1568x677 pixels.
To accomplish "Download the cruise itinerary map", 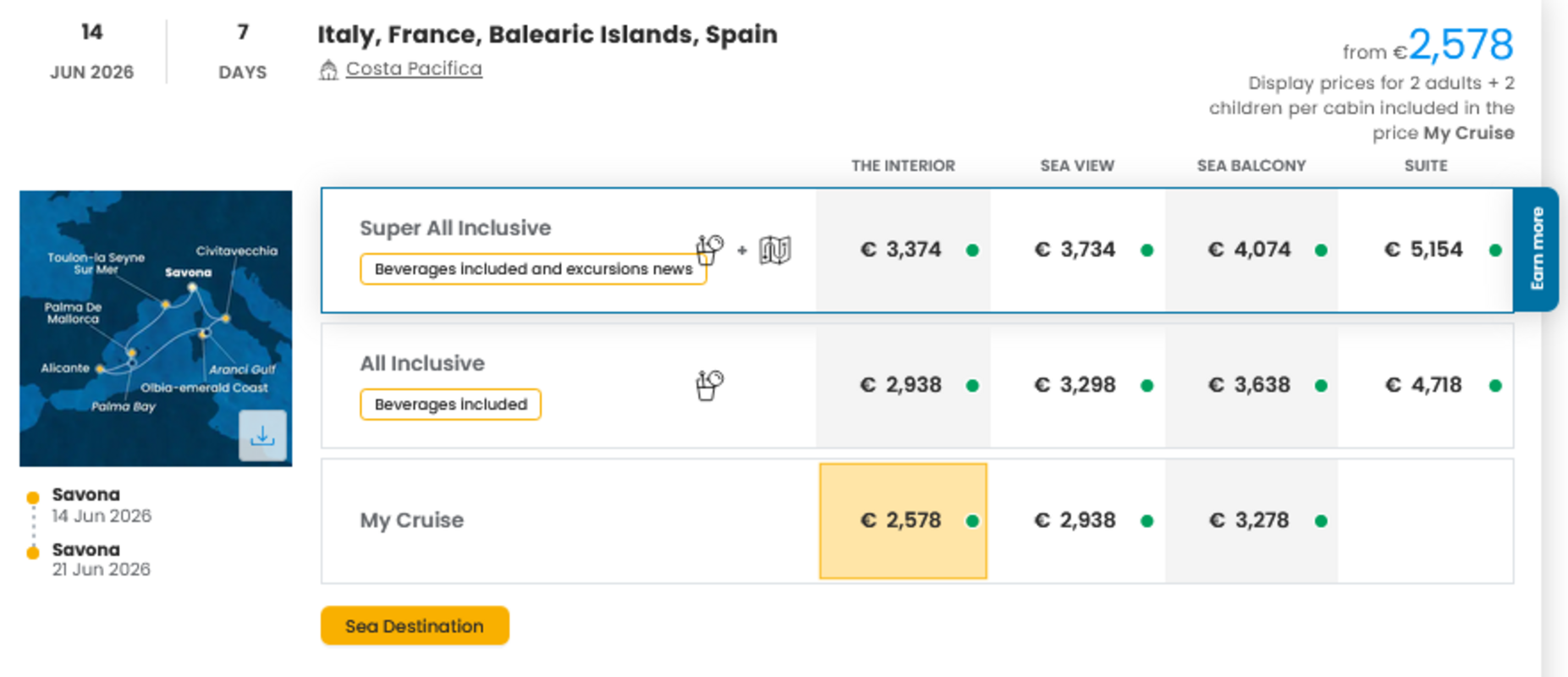I will click(x=262, y=435).
